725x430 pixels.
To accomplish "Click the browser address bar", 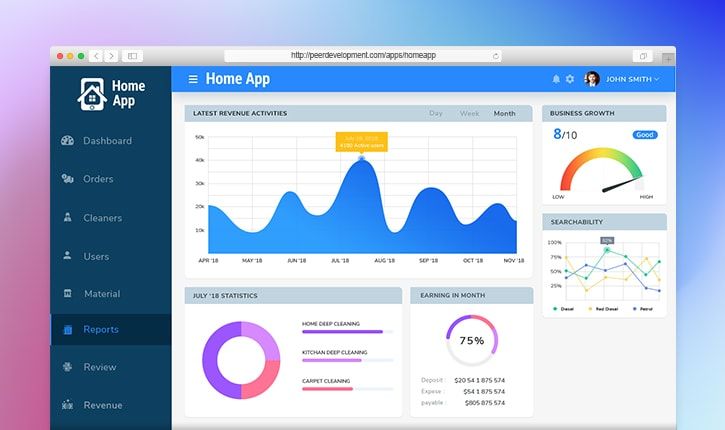I will (363, 55).
